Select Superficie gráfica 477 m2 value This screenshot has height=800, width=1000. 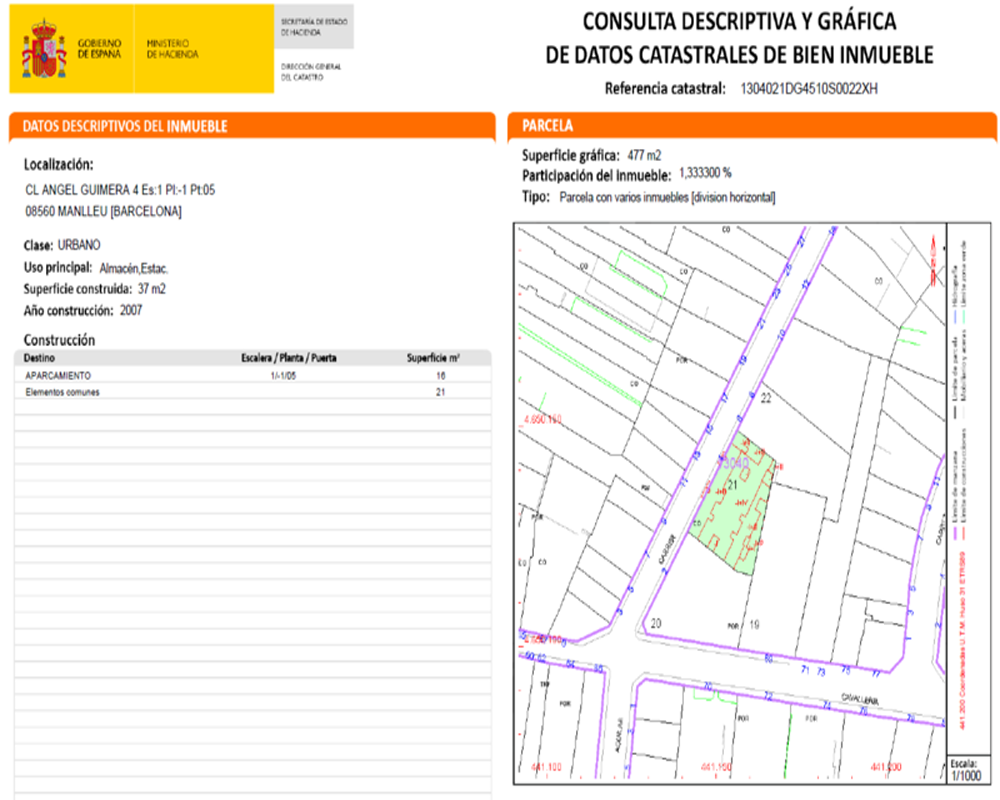[644, 155]
